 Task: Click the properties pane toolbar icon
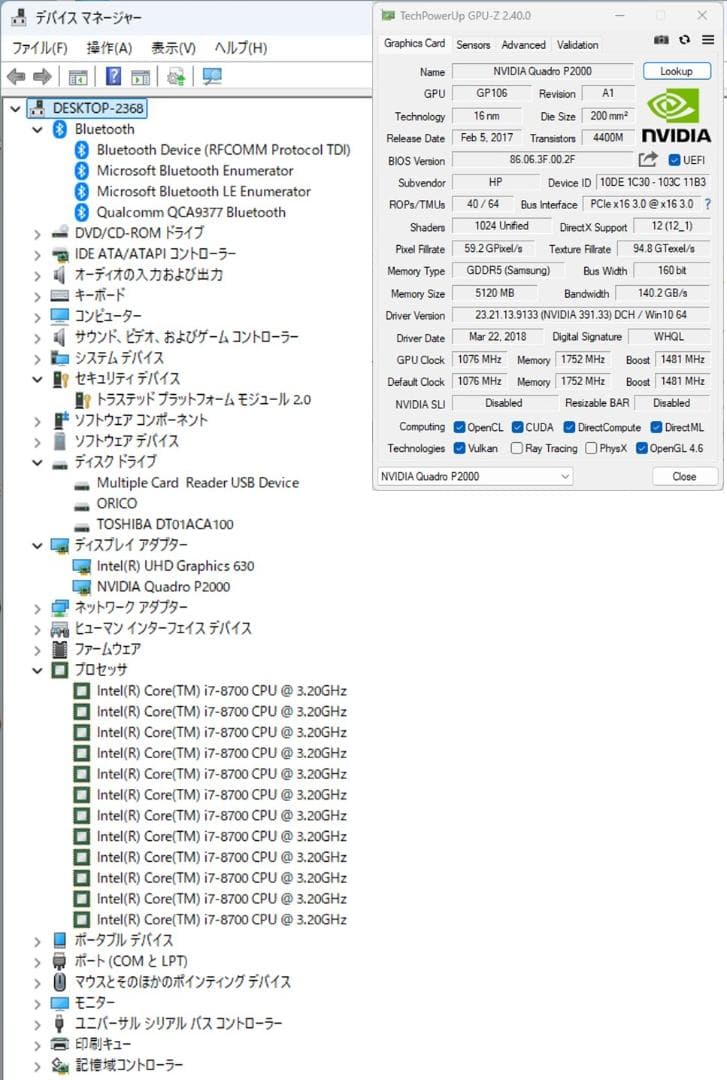(x=141, y=76)
